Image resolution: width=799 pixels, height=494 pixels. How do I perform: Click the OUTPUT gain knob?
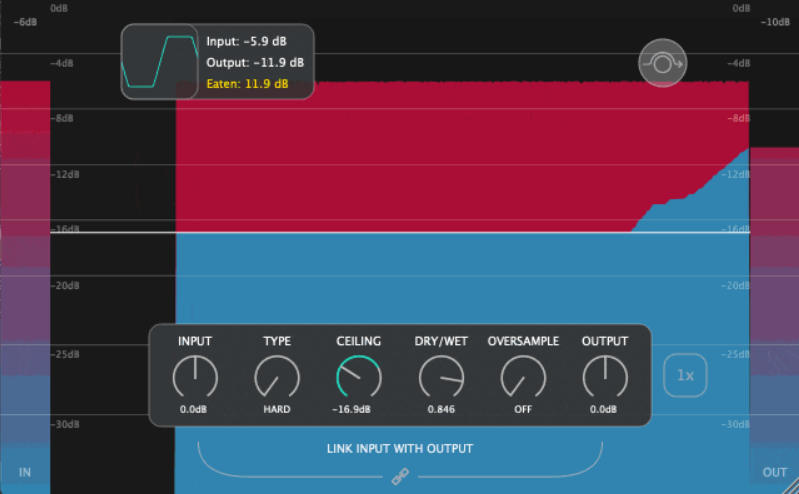[x=605, y=378]
